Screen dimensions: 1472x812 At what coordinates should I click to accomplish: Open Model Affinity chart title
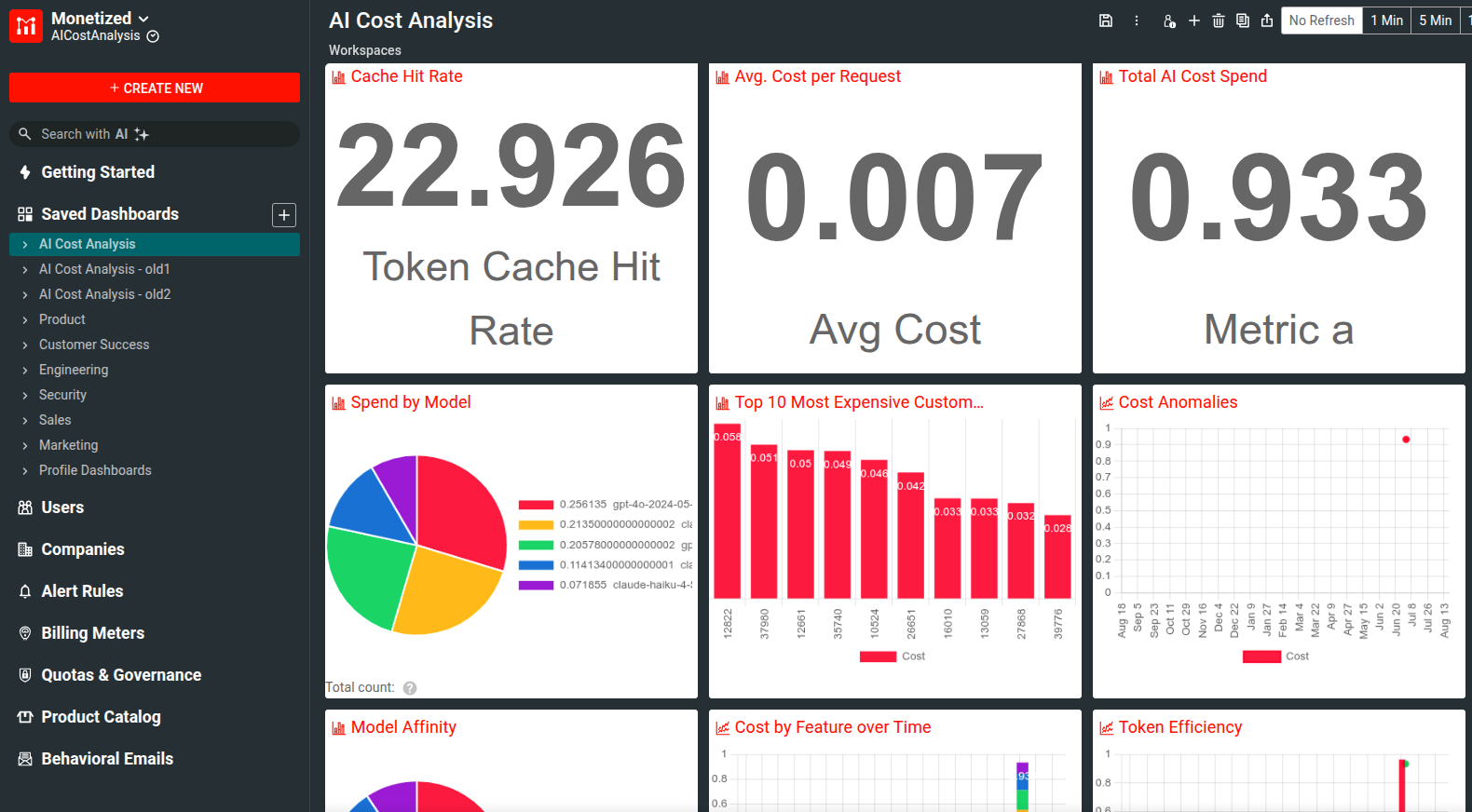(x=403, y=727)
